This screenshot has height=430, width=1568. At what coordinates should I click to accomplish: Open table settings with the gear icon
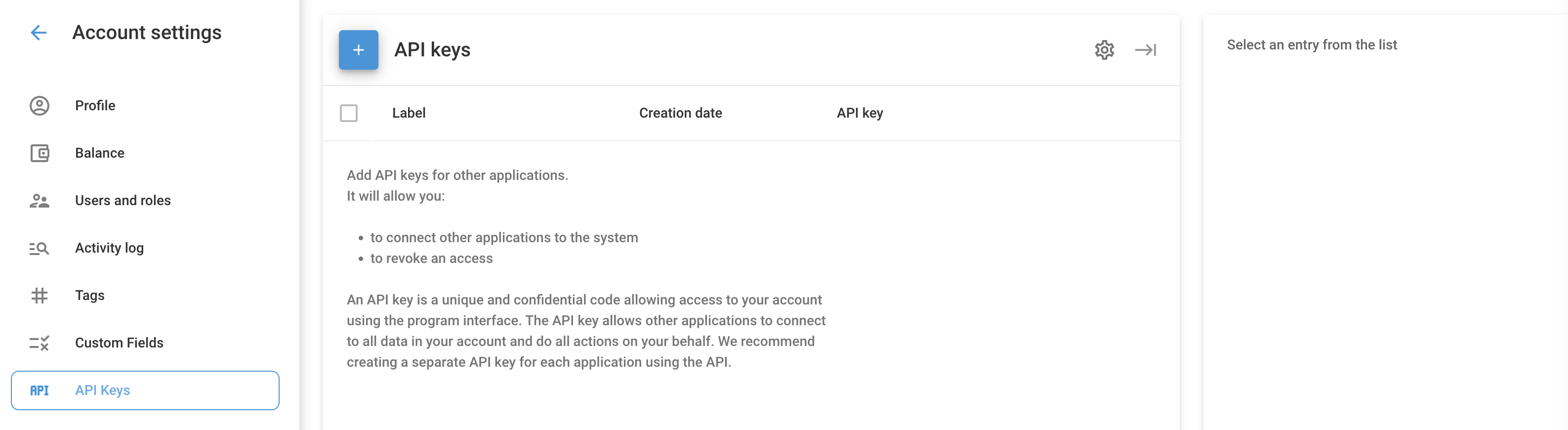[x=1104, y=50]
